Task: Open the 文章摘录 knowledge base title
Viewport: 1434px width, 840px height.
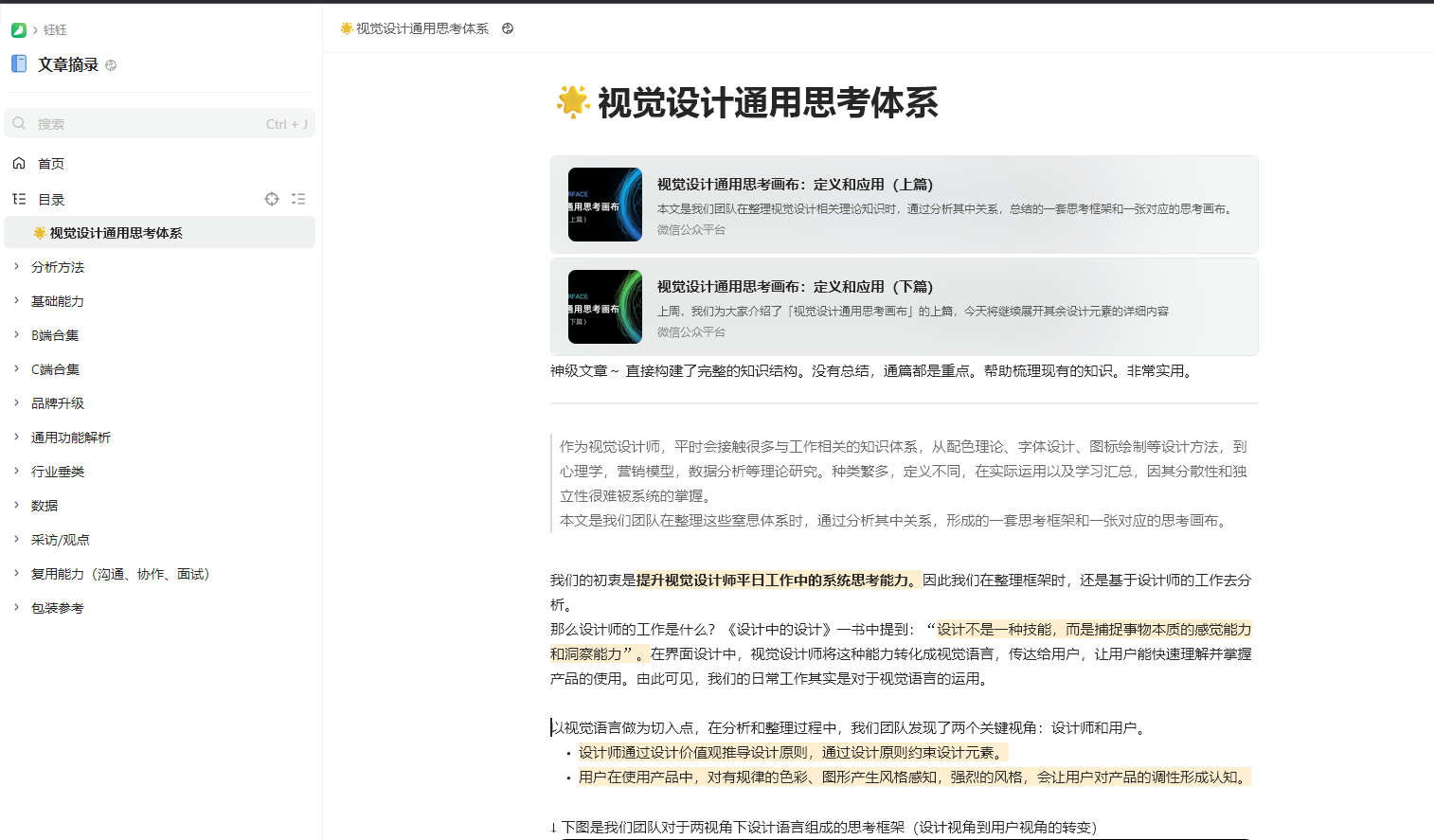Action: pos(68,64)
